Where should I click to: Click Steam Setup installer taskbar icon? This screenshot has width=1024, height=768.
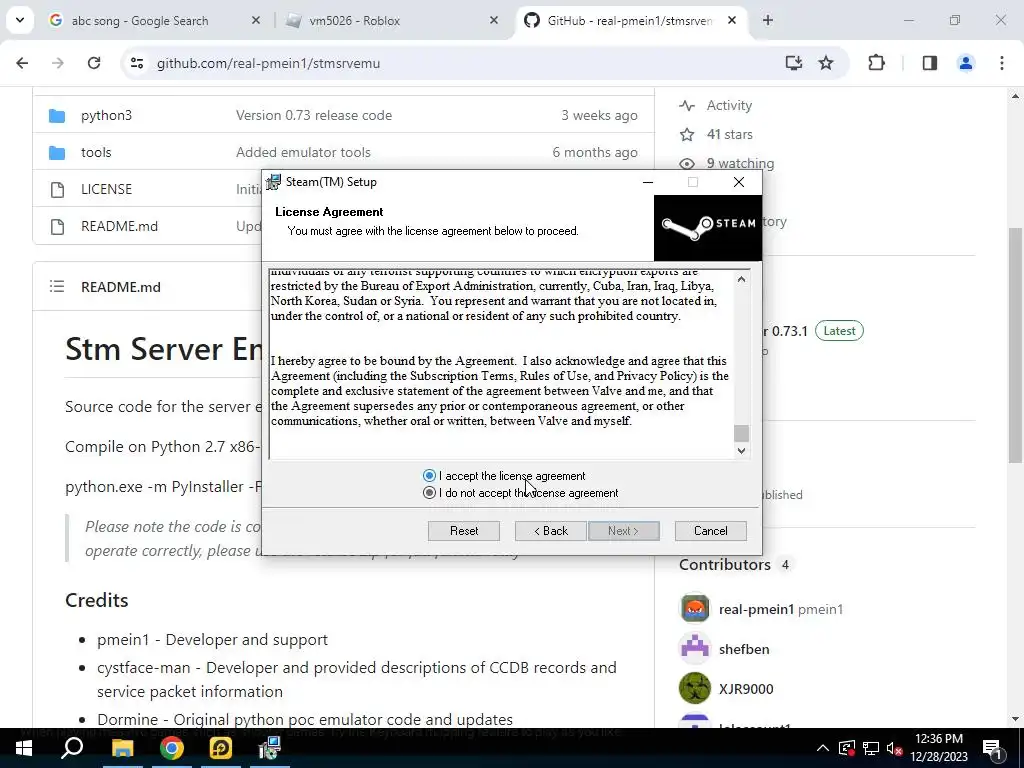[270, 748]
